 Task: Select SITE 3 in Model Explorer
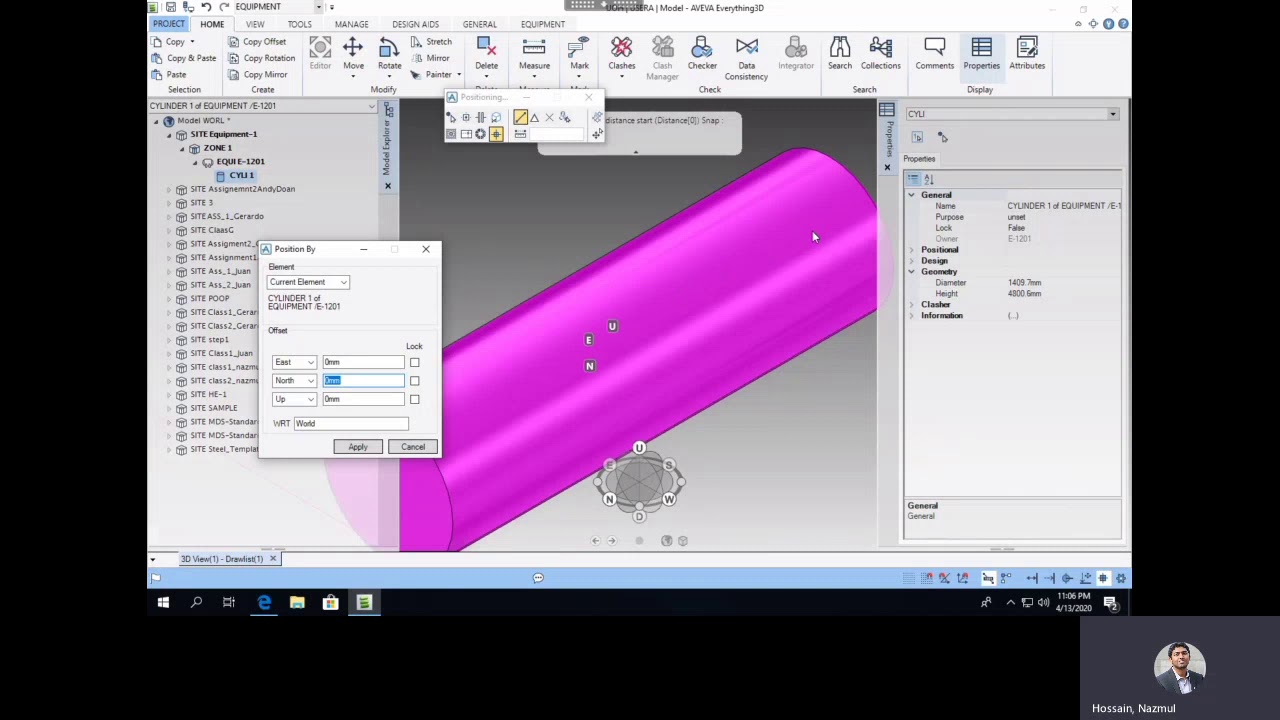tap(201, 203)
